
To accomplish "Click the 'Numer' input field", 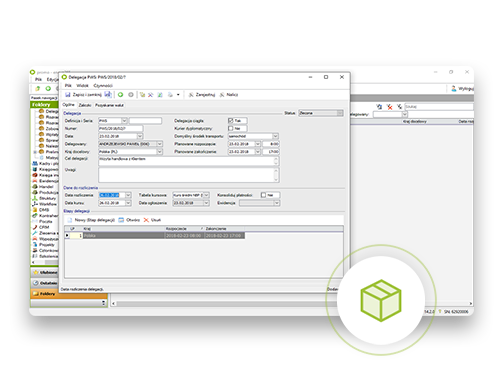I will [121, 128].
